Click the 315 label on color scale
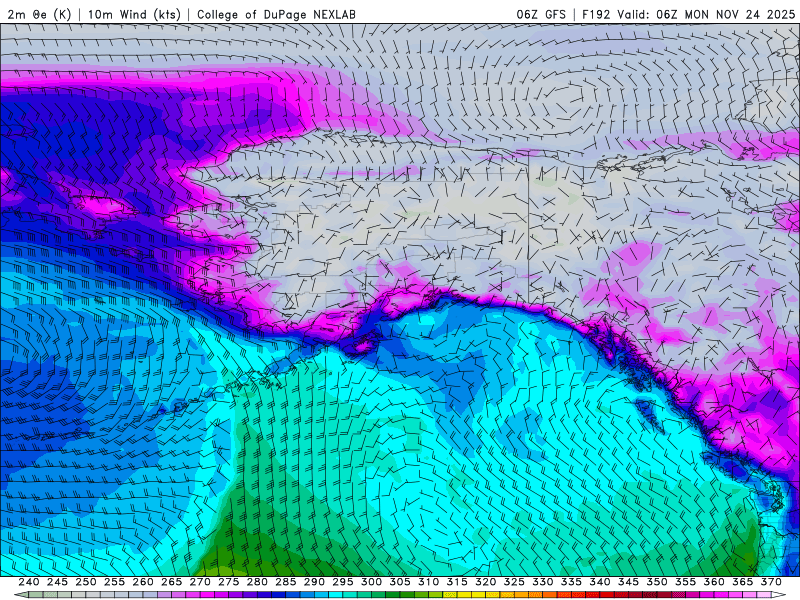800x600 pixels. (x=457, y=582)
